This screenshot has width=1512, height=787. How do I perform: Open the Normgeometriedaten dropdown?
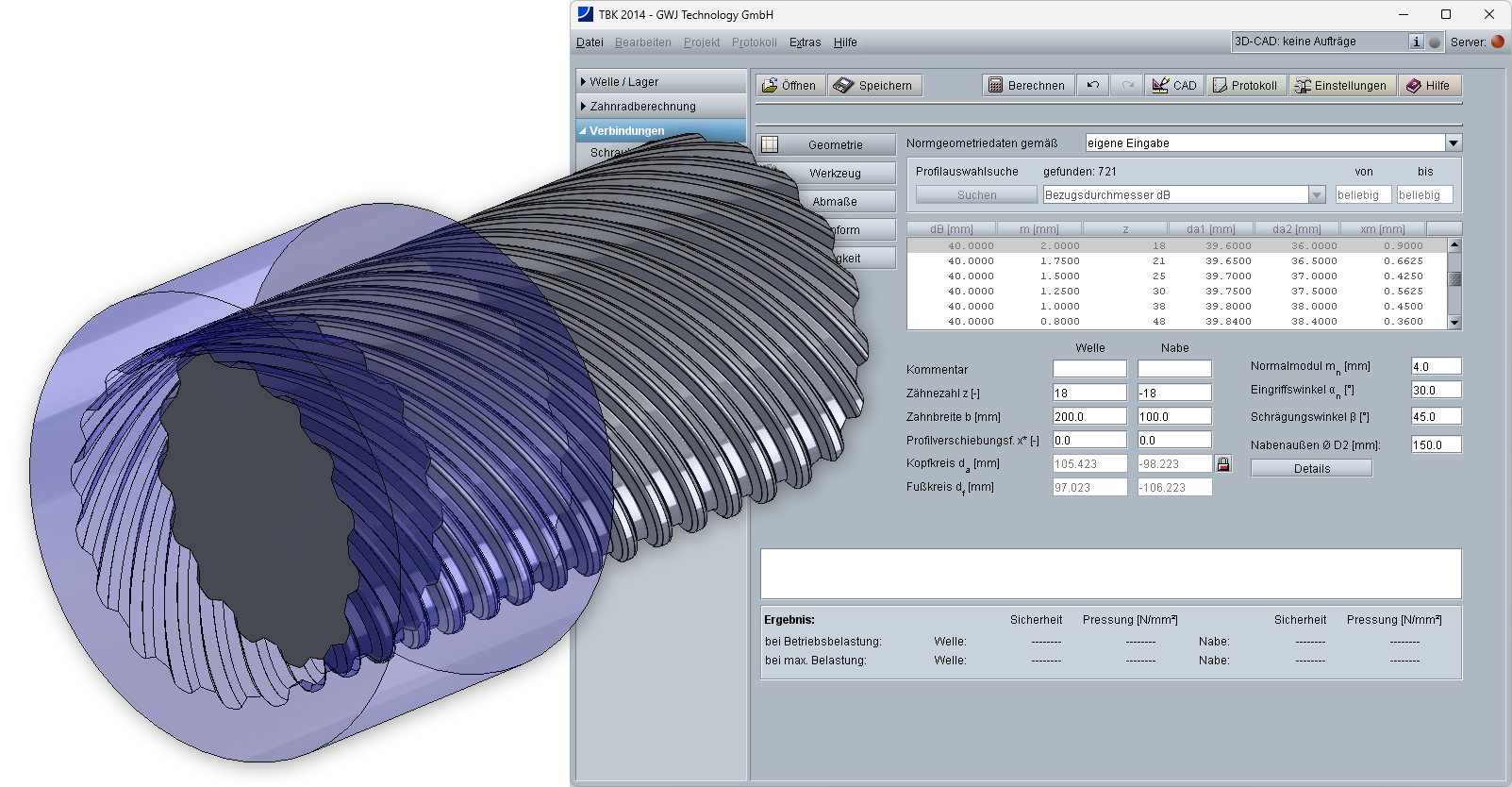point(1454,143)
